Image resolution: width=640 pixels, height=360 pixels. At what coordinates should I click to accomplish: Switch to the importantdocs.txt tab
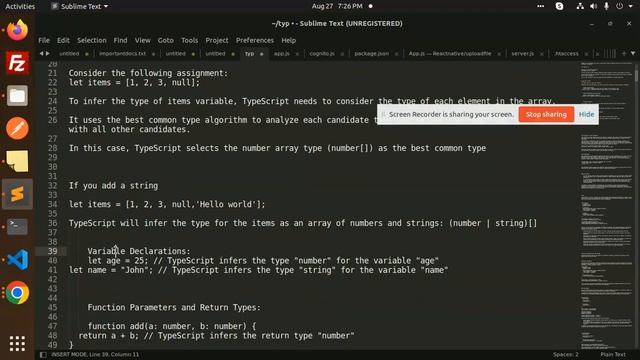pos(122,54)
